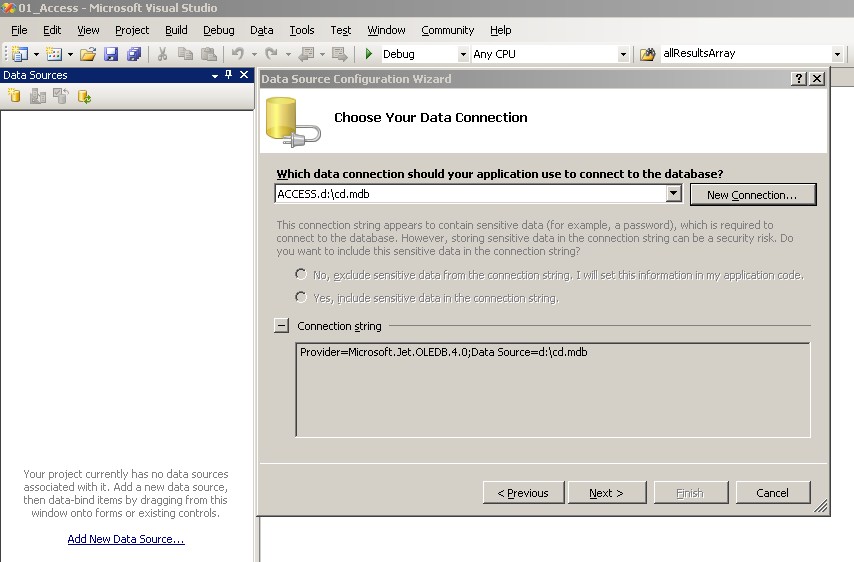Viewport: 854px width, 562px height.
Task: Open the Navigate Backward dropdown arrow
Action: [x=322, y=54]
